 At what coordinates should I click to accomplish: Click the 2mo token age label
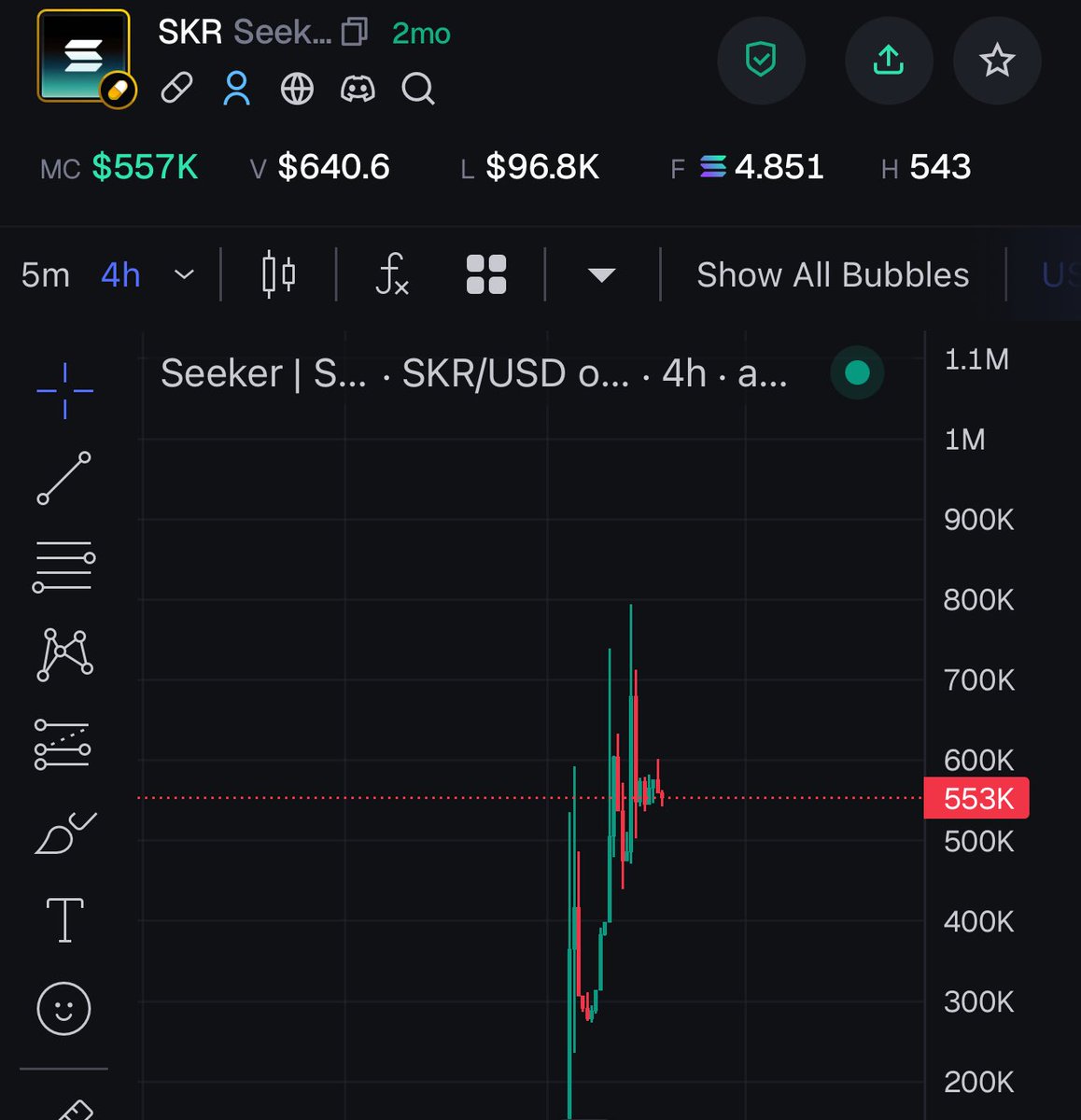[x=421, y=34]
